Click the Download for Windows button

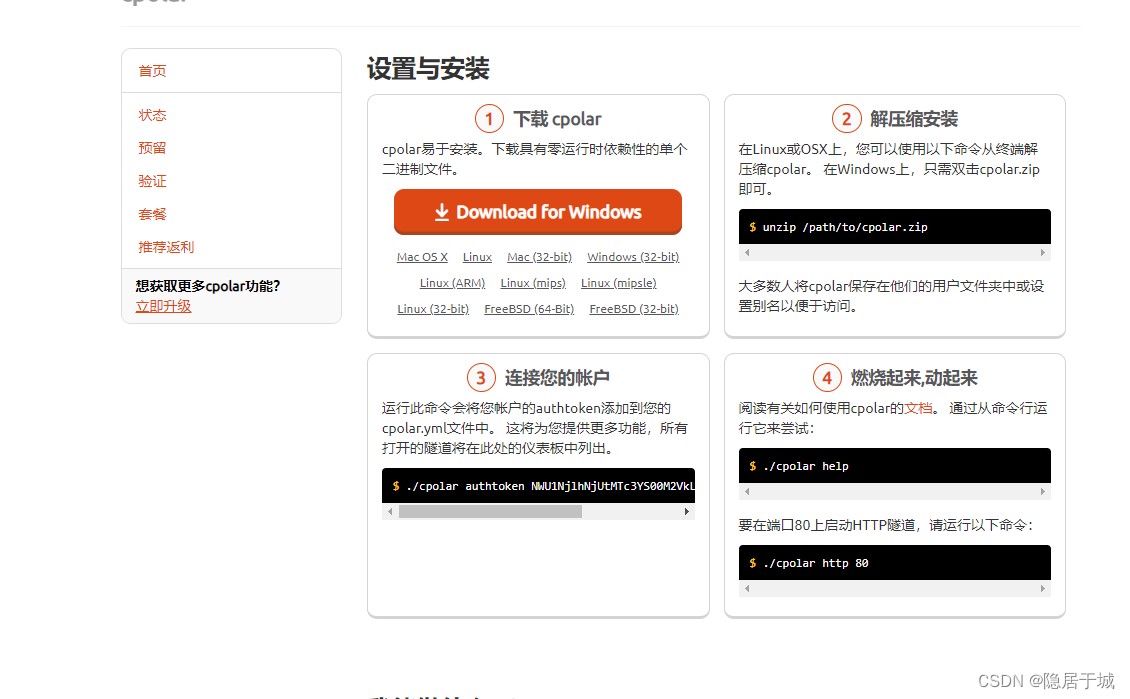(538, 212)
